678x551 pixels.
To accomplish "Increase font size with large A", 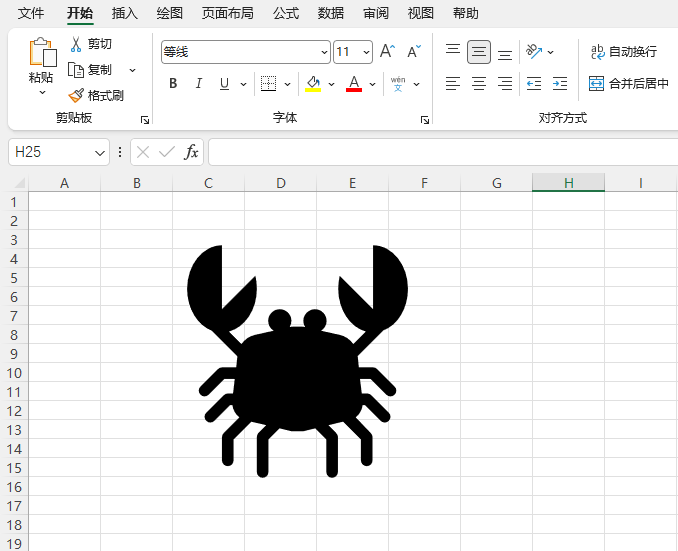I will pos(387,51).
